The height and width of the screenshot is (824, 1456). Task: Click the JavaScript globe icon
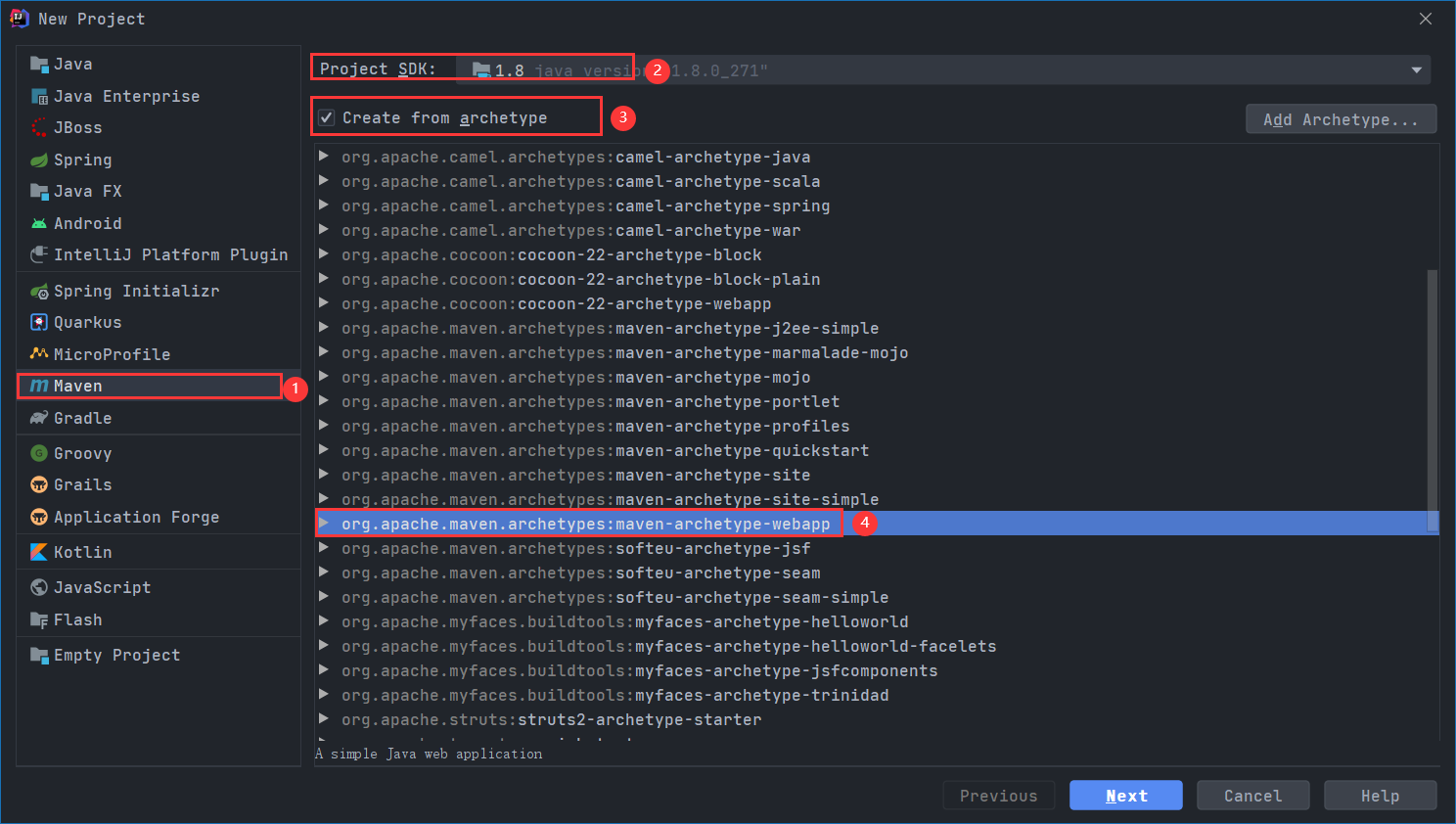tap(39, 587)
